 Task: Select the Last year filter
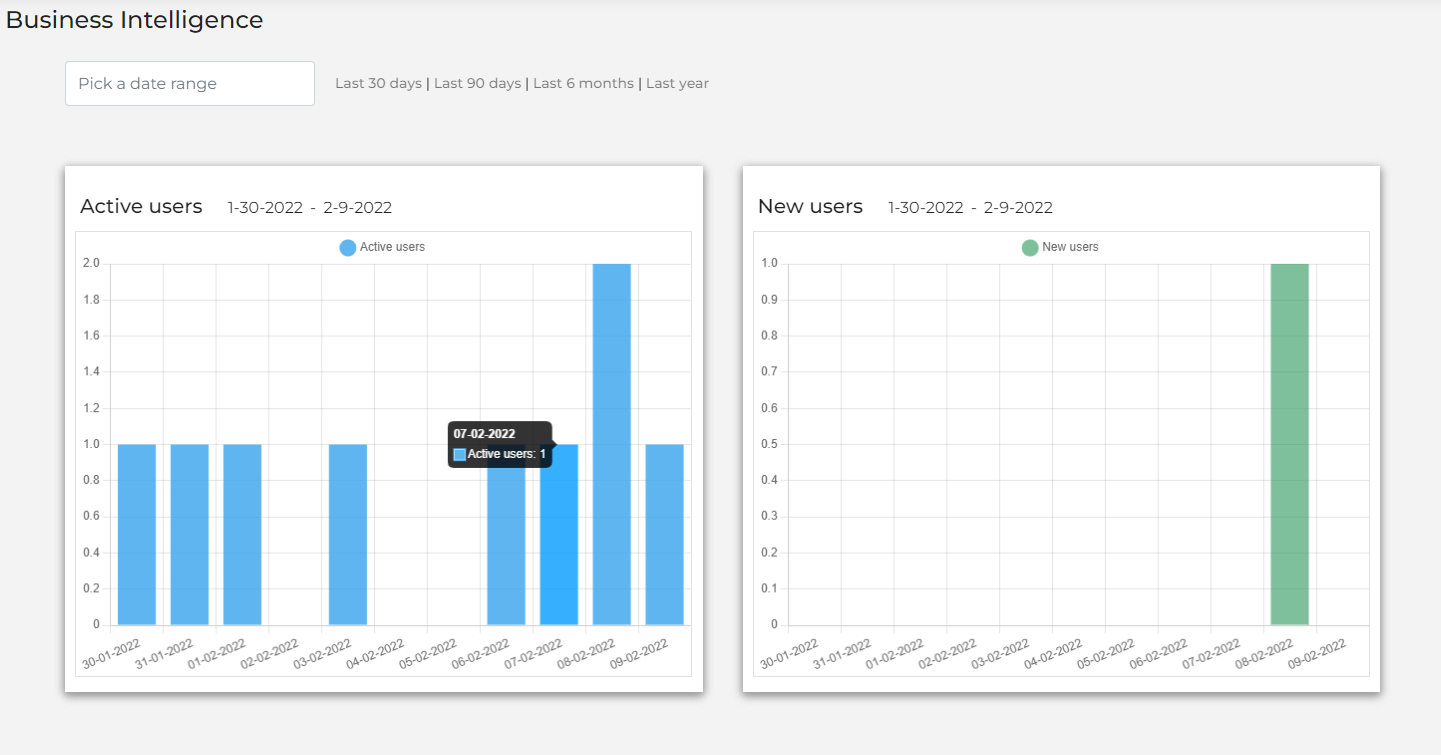coord(677,84)
